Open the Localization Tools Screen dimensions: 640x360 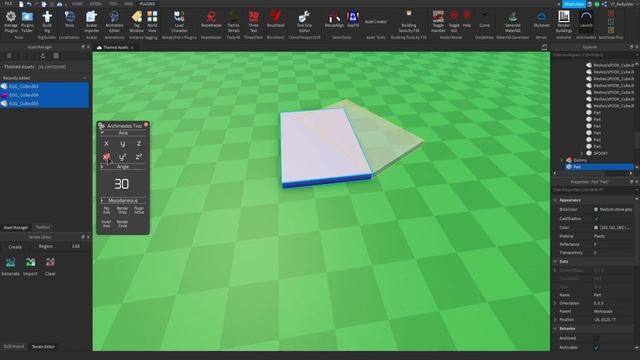pos(69,20)
